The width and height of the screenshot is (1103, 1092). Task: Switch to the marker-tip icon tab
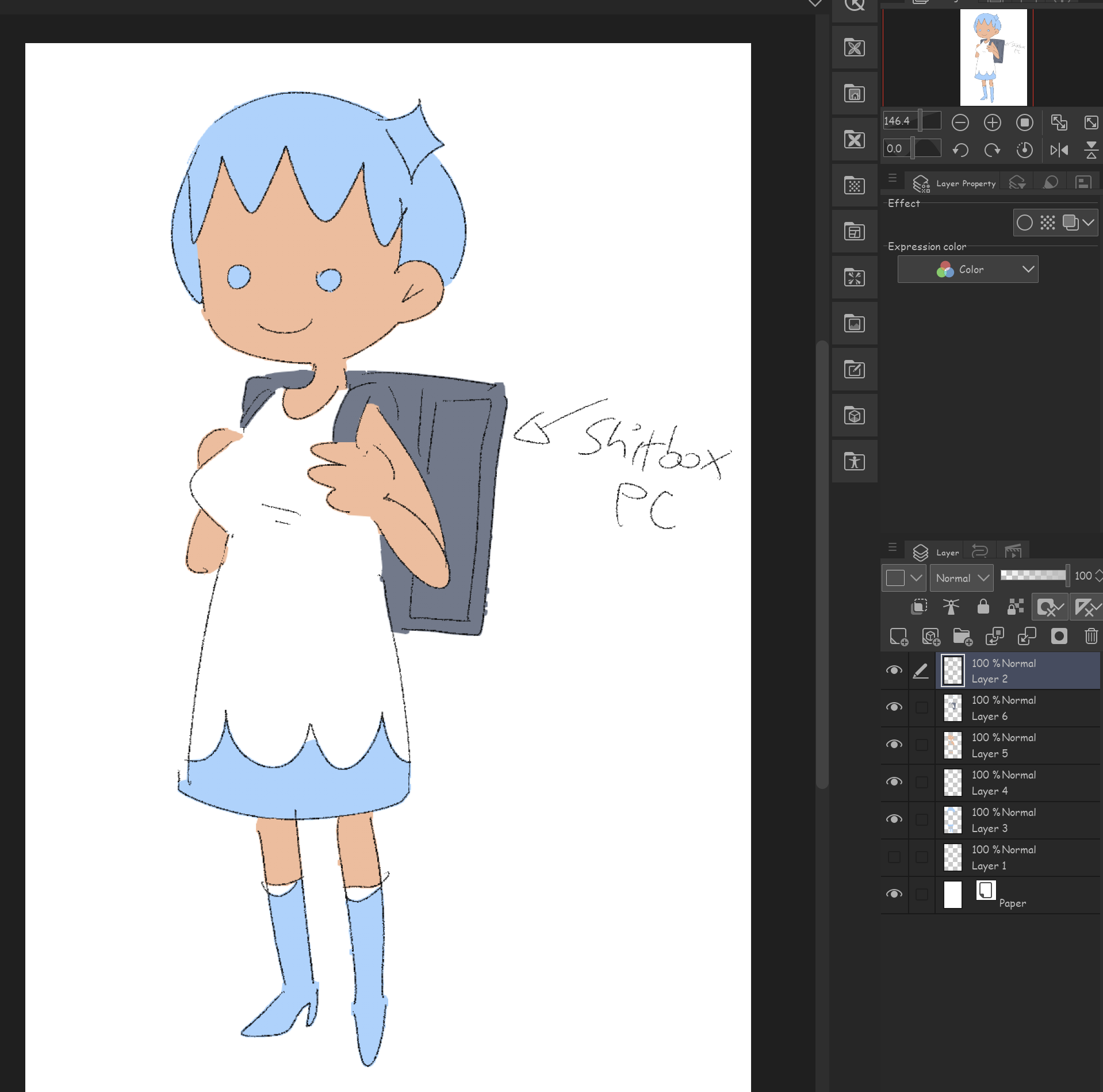click(1051, 183)
